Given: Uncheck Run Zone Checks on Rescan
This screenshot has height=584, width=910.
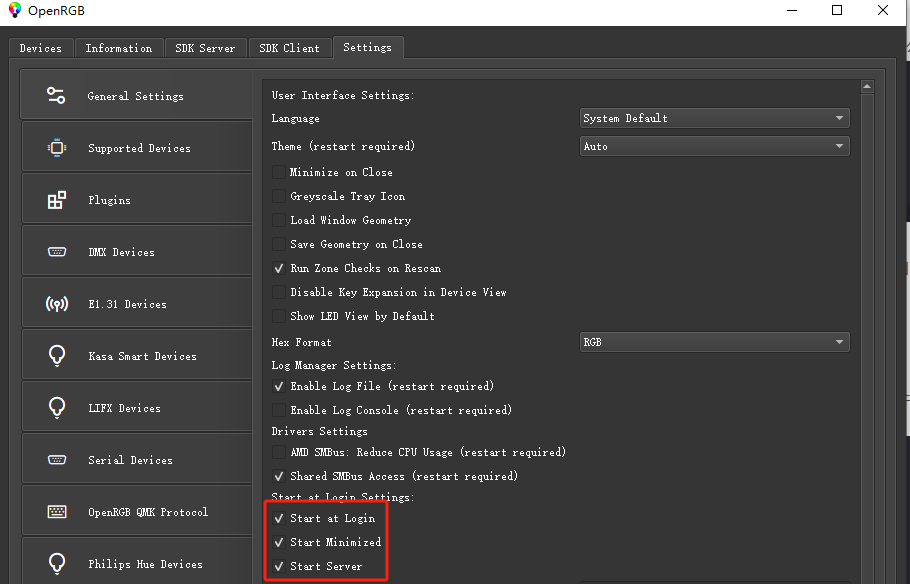Looking at the screenshot, I should 279,268.
